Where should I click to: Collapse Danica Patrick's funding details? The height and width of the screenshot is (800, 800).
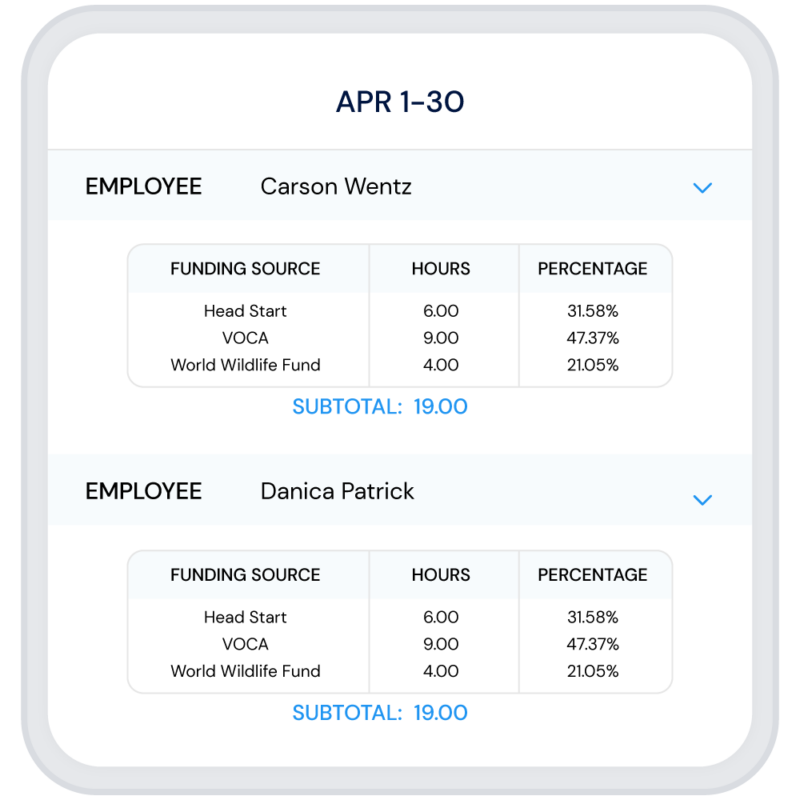(x=703, y=498)
